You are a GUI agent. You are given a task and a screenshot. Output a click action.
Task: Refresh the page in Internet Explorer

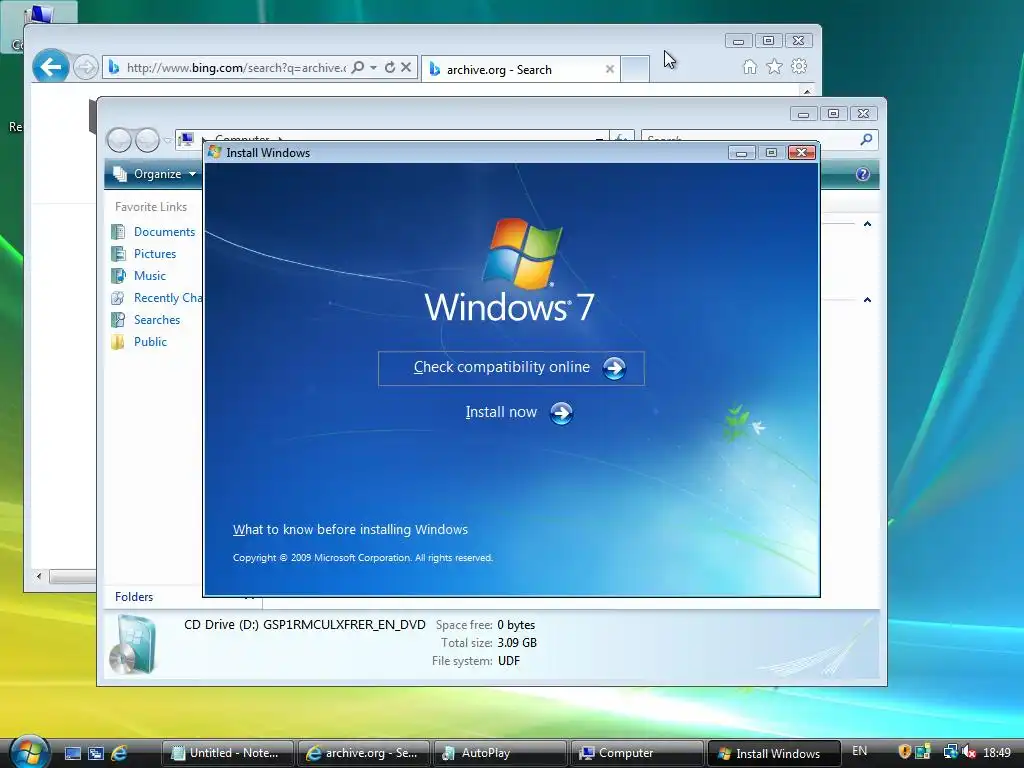point(390,67)
